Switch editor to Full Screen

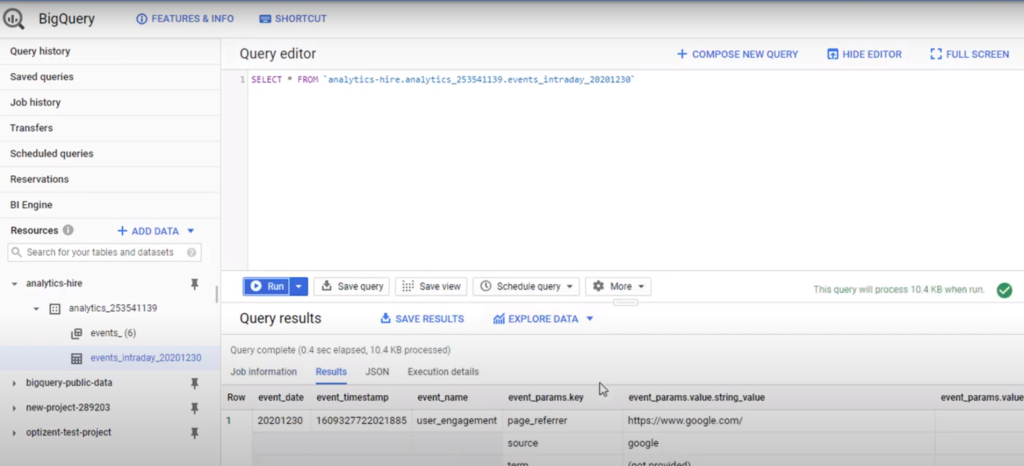(x=969, y=54)
